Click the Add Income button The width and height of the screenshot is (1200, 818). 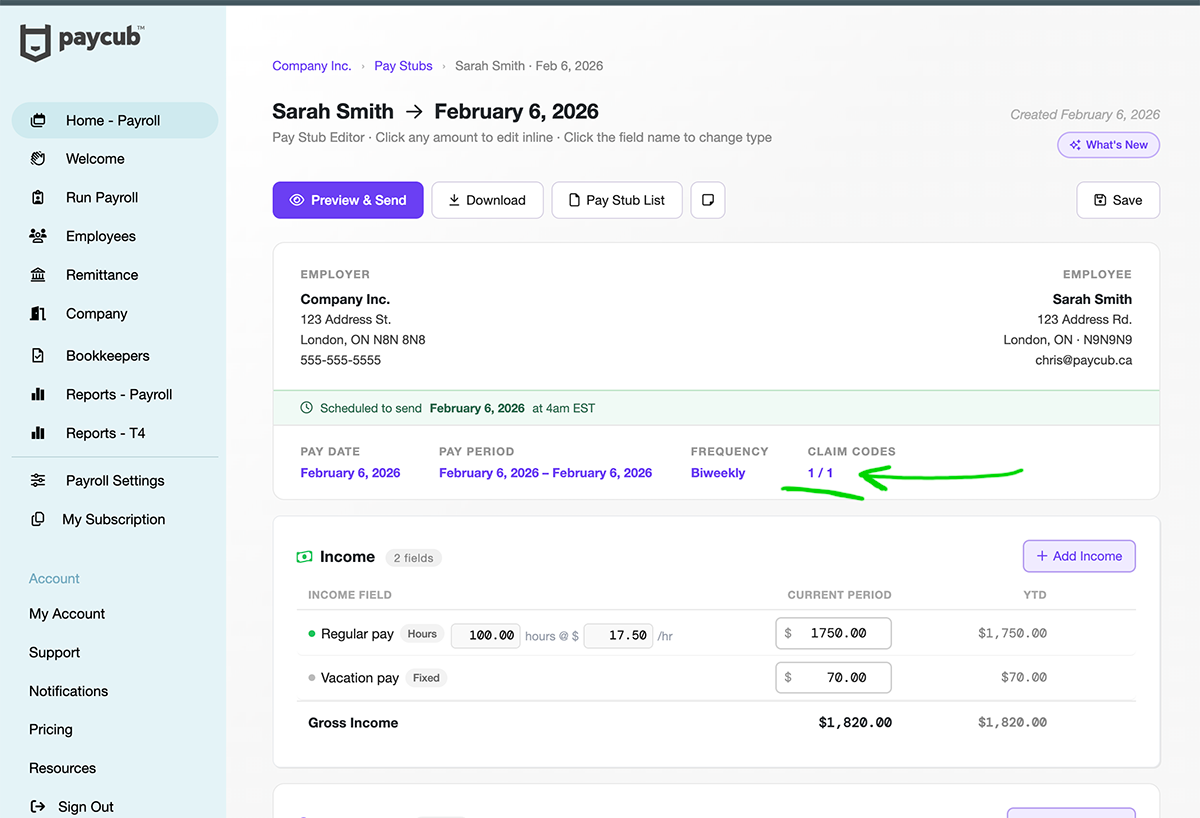(x=1079, y=556)
